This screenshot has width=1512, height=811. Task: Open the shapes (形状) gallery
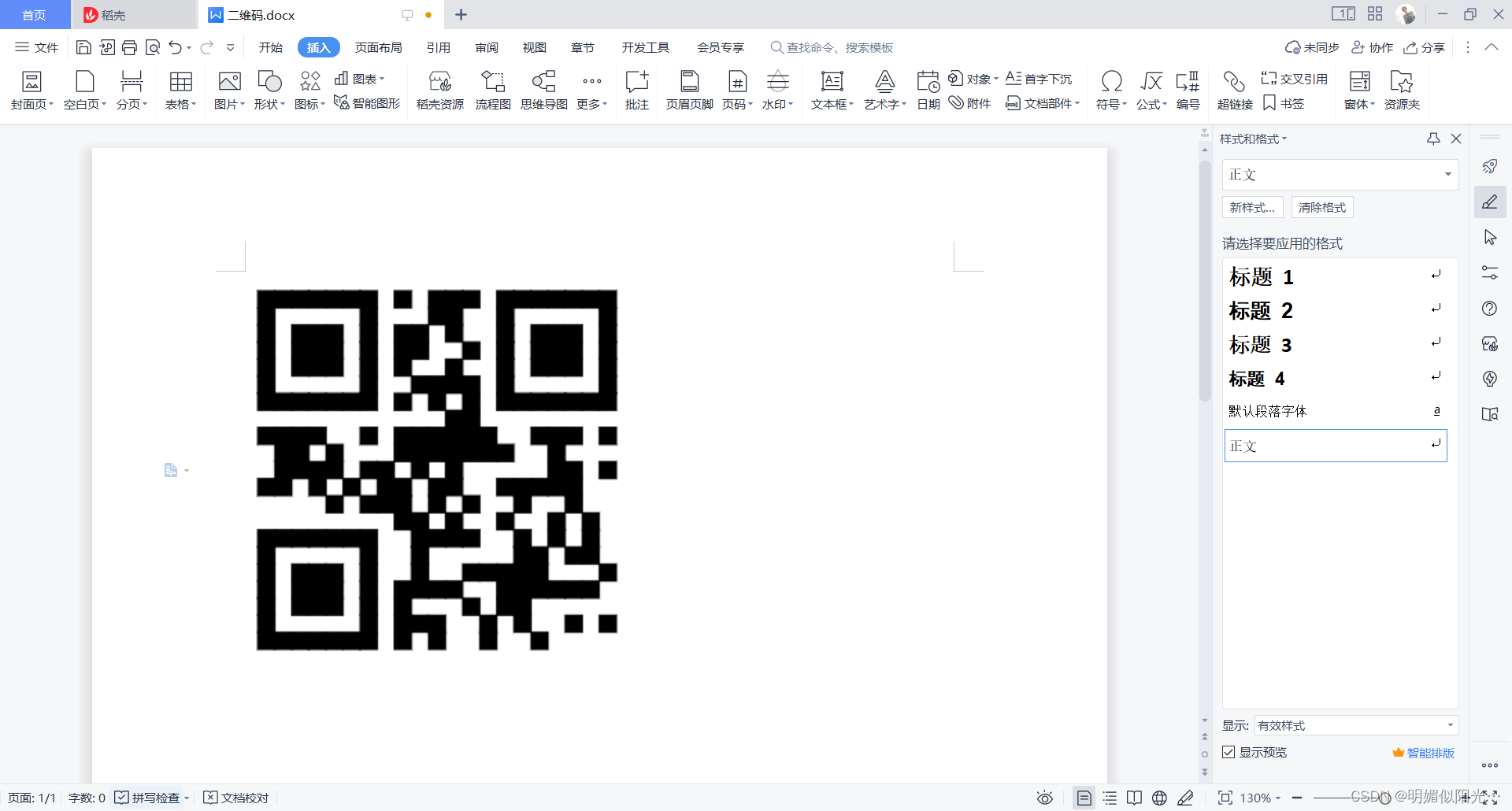tap(269, 91)
